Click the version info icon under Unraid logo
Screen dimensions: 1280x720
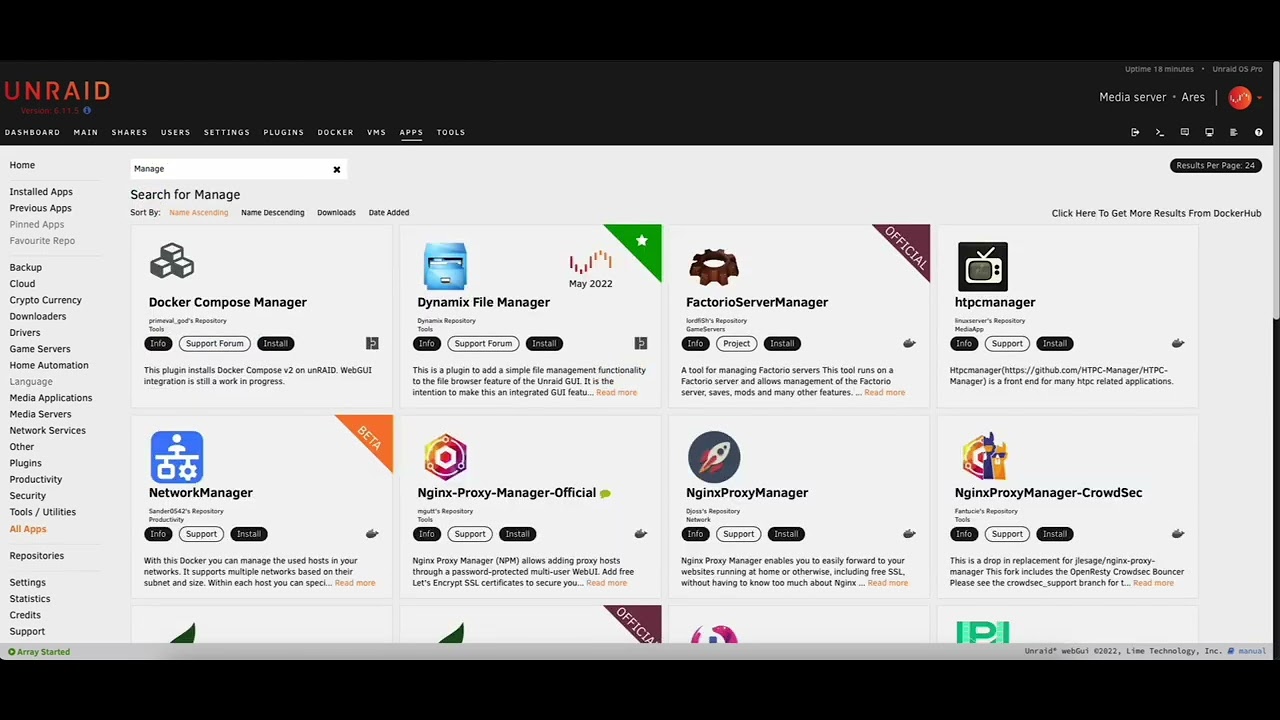pos(87,111)
